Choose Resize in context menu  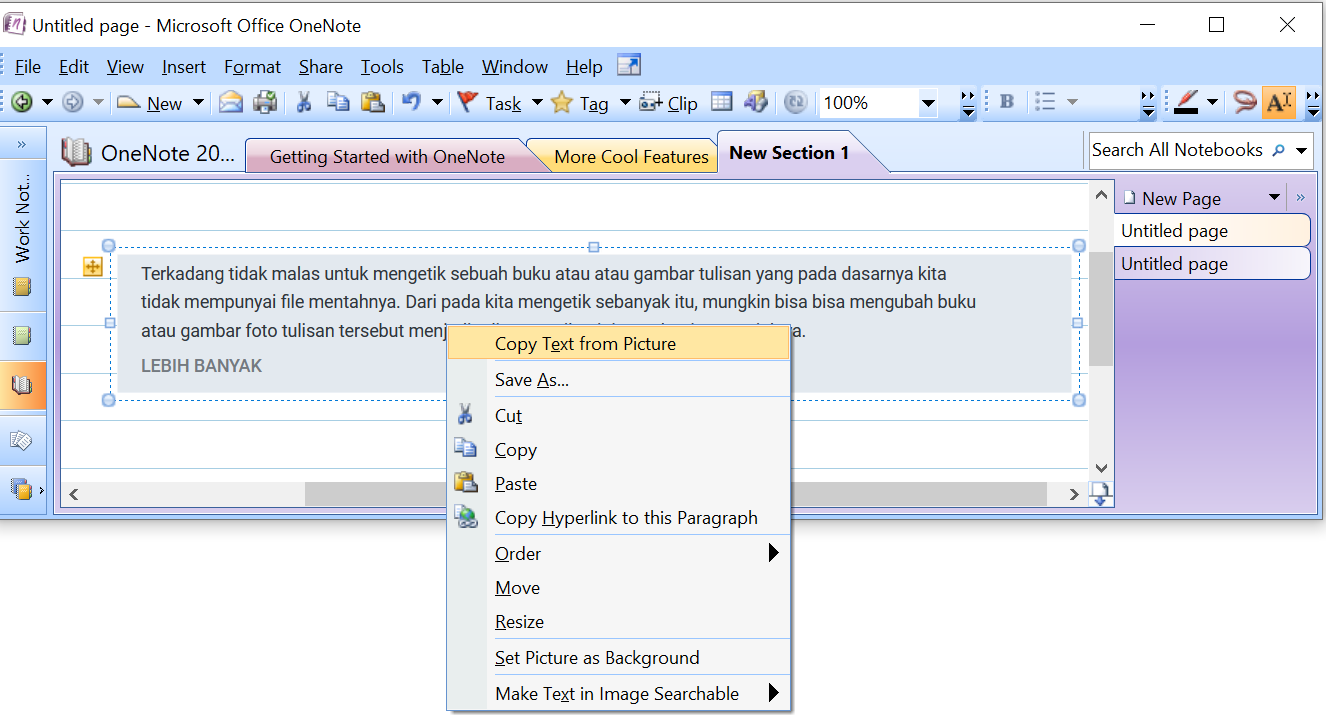(x=619, y=622)
